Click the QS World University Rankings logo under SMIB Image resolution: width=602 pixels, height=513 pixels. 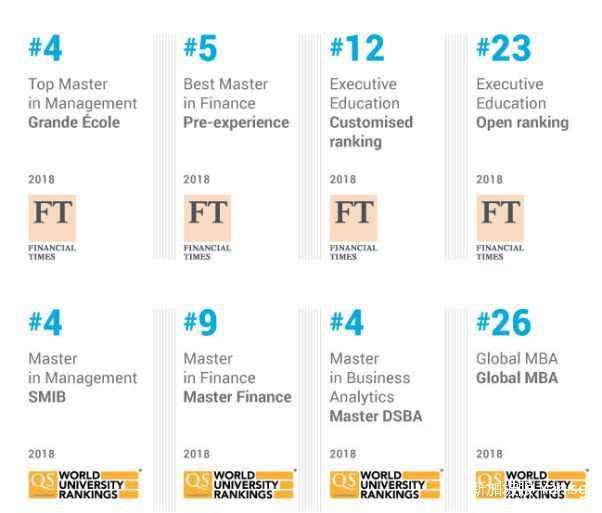tap(84, 484)
